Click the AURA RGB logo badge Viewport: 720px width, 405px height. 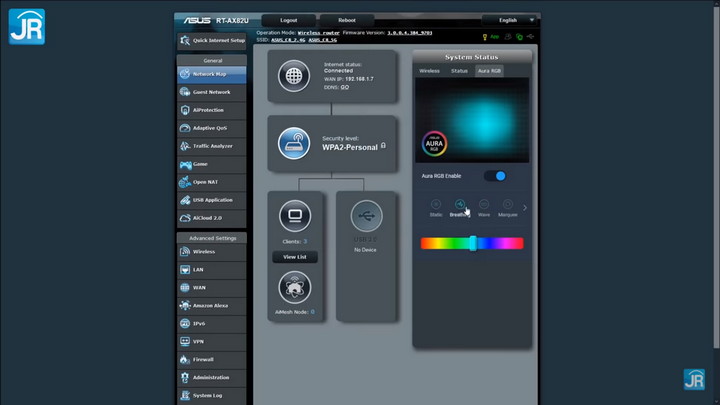tap(434, 144)
